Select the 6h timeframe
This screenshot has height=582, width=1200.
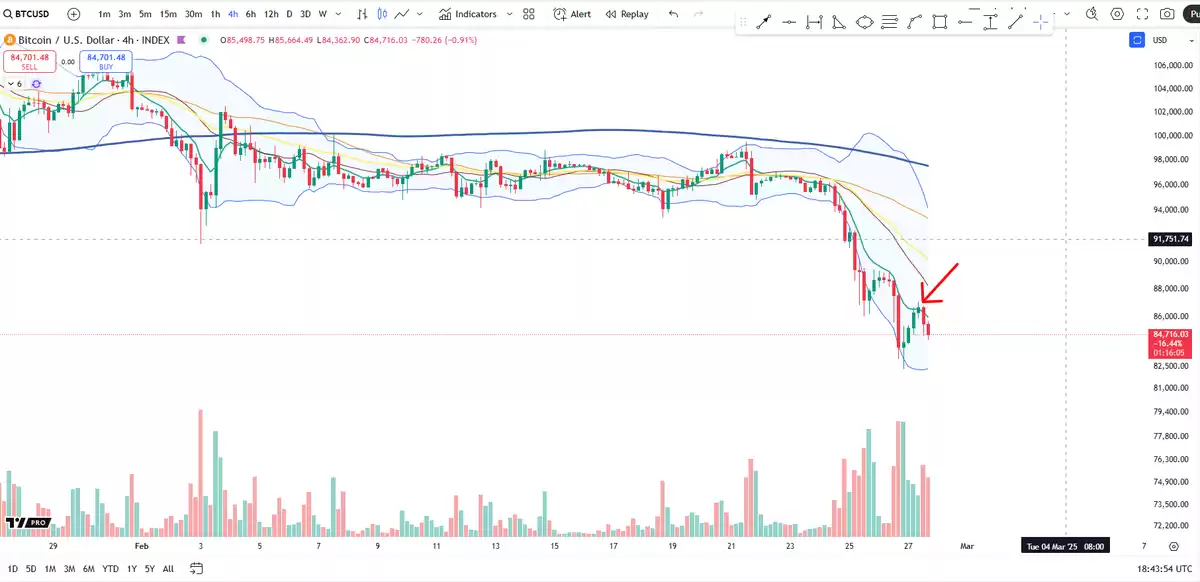(251, 14)
